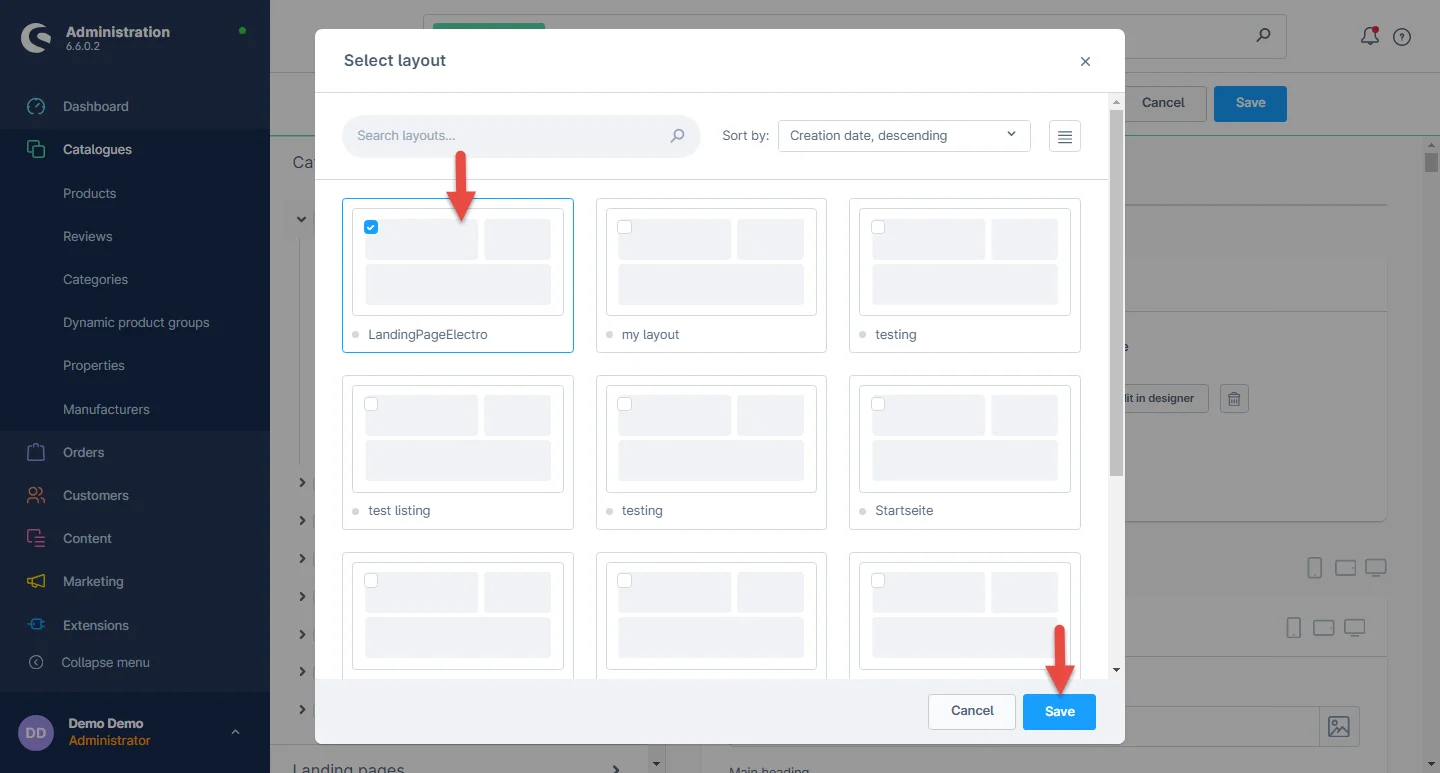Open Products in the sidebar
Screen dimensions: 1440x773
[x=89, y=193]
